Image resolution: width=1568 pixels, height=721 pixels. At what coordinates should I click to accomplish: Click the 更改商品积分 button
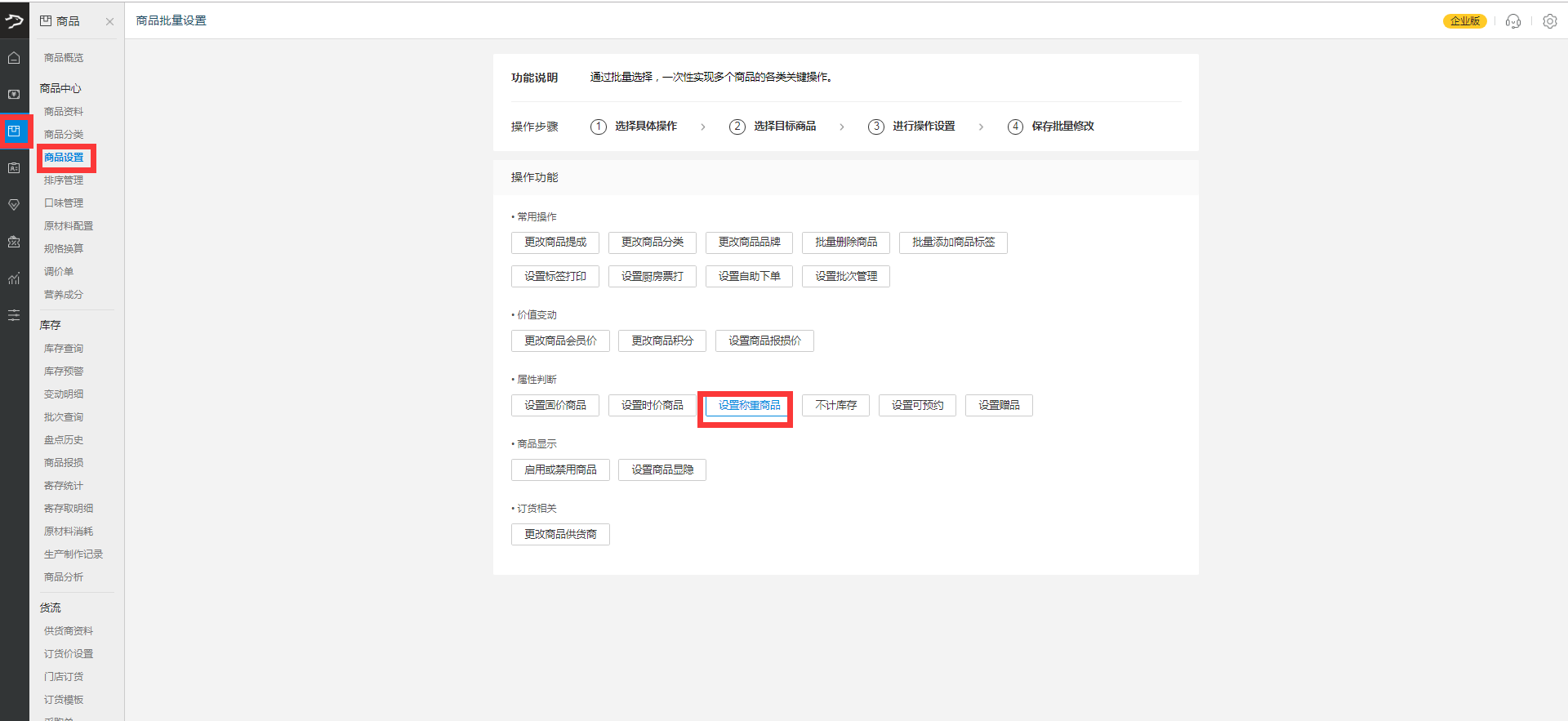(662, 341)
